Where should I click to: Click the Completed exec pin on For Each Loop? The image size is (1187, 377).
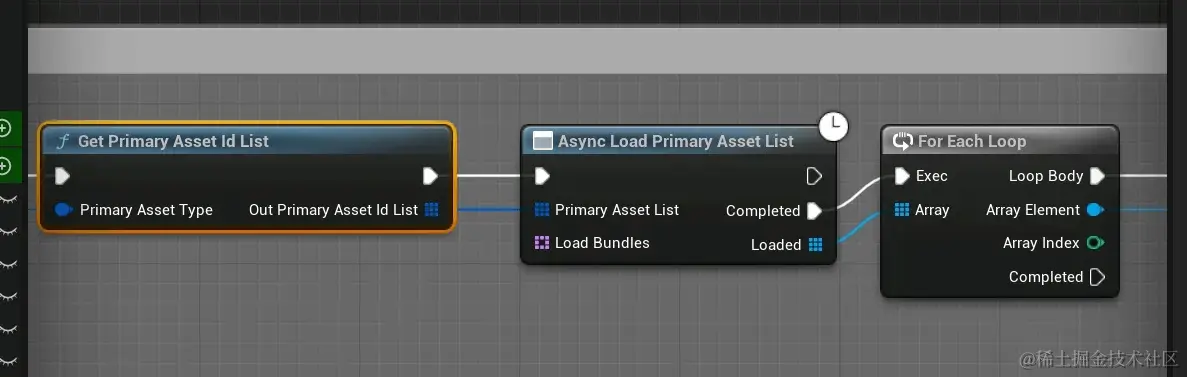(x=1097, y=277)
